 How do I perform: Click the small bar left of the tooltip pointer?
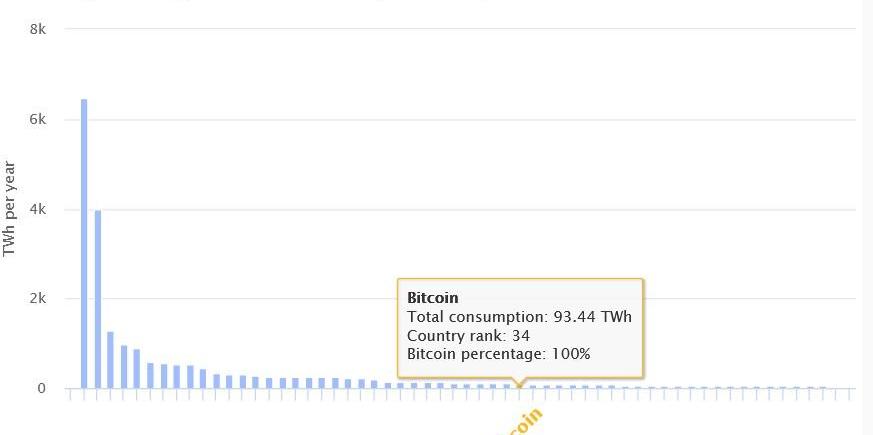click(x=507, y=386)
